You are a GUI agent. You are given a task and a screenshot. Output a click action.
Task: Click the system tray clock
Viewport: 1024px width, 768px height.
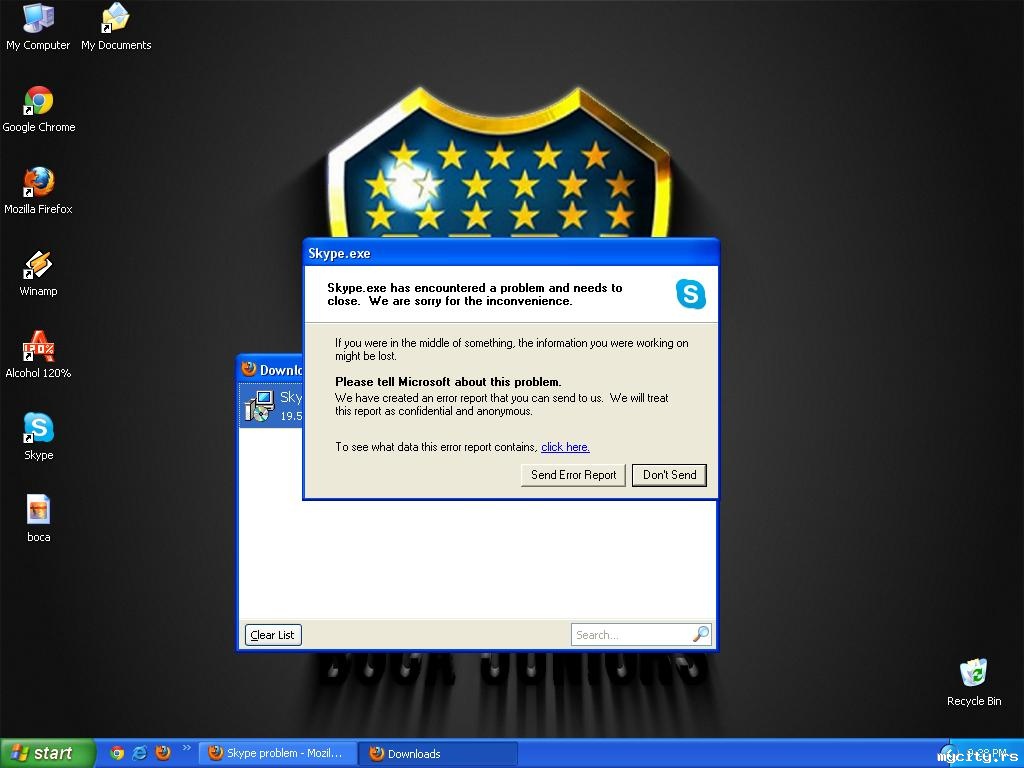987,753
